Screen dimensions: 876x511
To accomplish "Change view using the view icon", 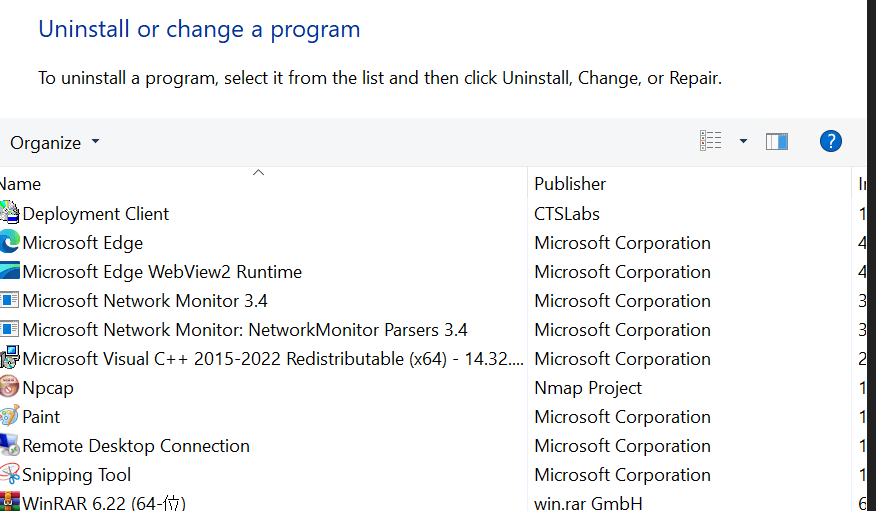I will [x=711, y=141].
